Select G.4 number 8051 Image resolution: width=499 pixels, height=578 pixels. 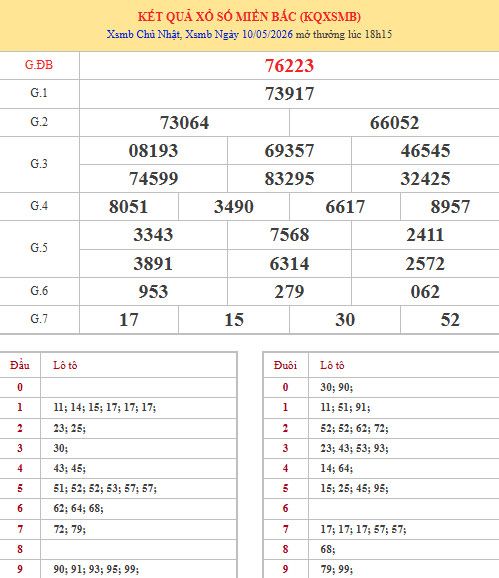128,206
